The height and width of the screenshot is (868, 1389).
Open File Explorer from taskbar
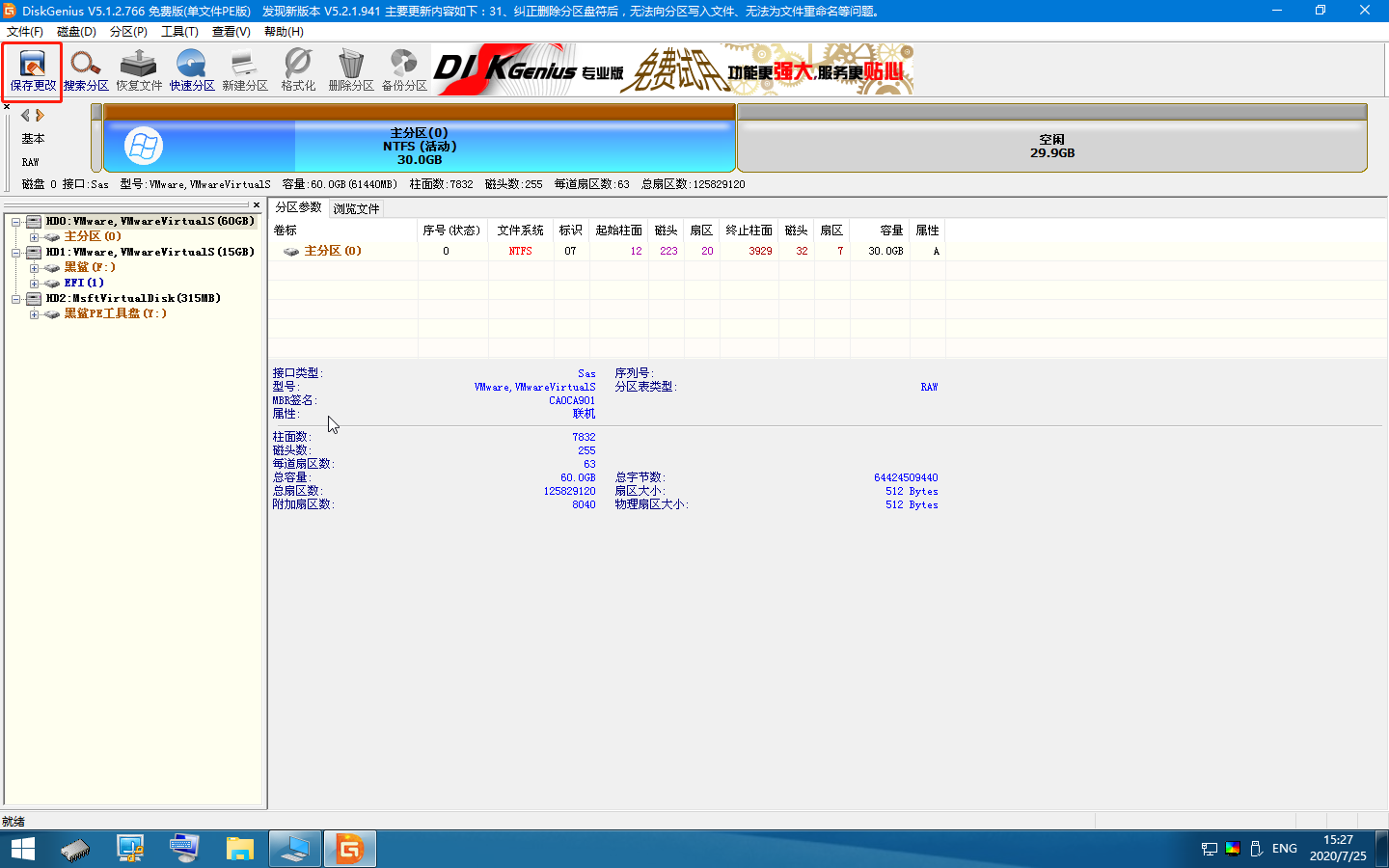point(239,849)
